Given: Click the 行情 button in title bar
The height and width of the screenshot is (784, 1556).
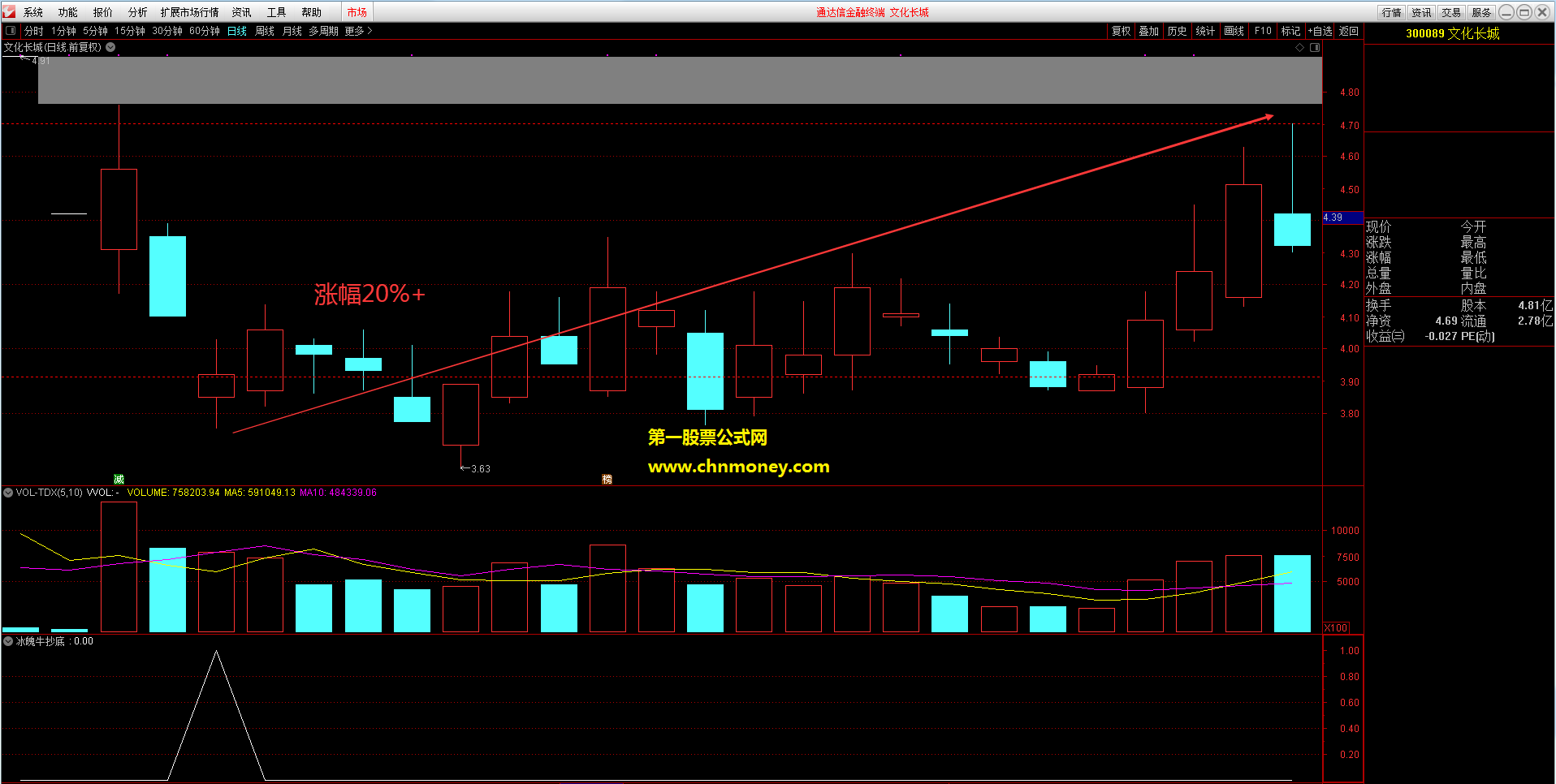Looking at the screenshot, I should click(1392, 12).
